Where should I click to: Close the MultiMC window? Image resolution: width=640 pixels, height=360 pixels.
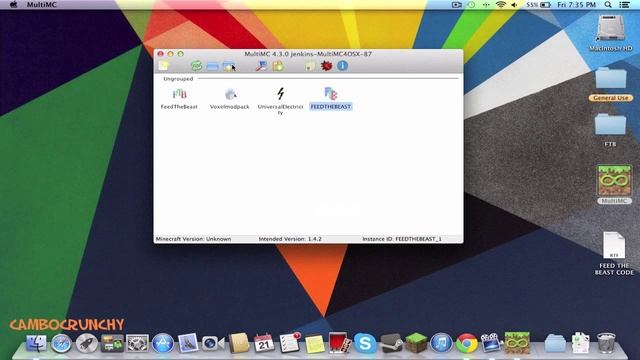coord(161,54)
